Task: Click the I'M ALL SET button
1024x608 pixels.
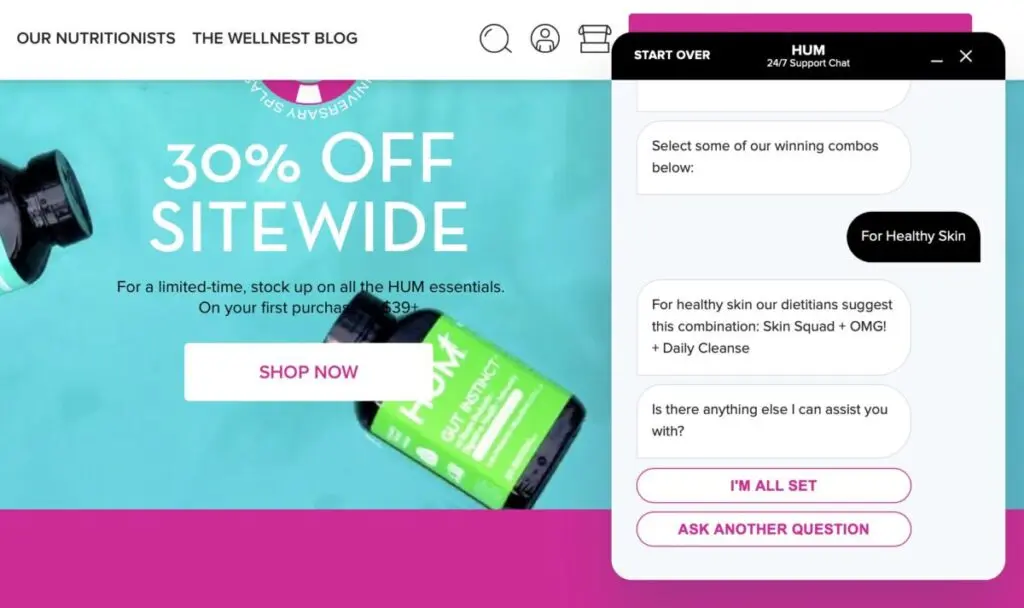Action: 773,485
